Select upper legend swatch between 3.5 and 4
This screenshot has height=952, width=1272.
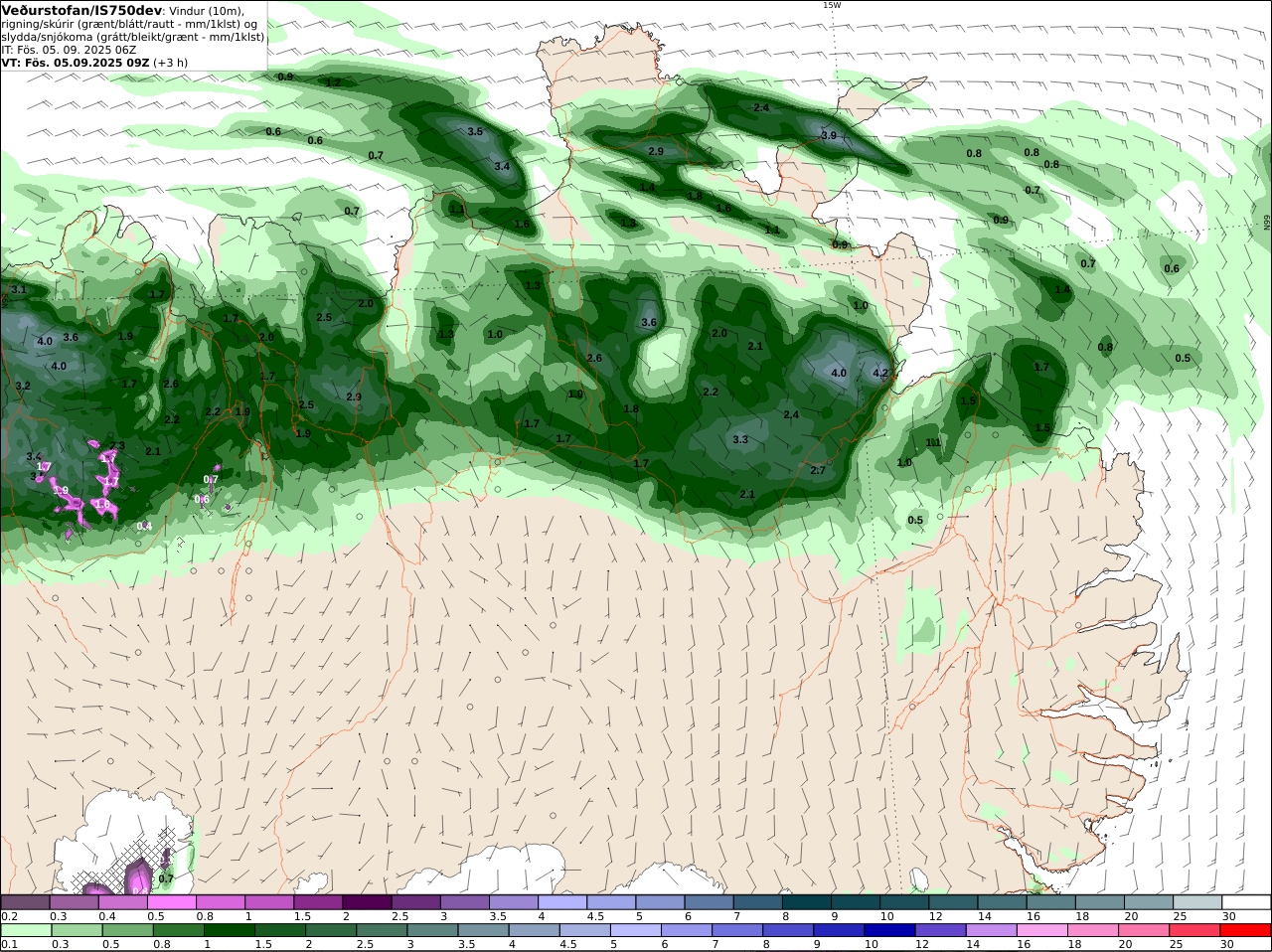click(x=514, y=902)
